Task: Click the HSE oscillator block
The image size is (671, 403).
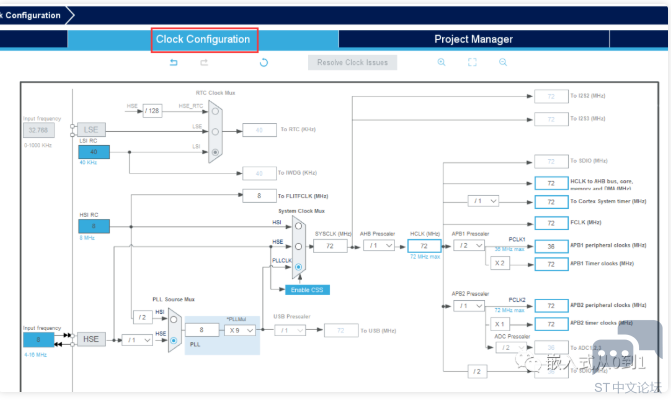Action: pos(91,339)
